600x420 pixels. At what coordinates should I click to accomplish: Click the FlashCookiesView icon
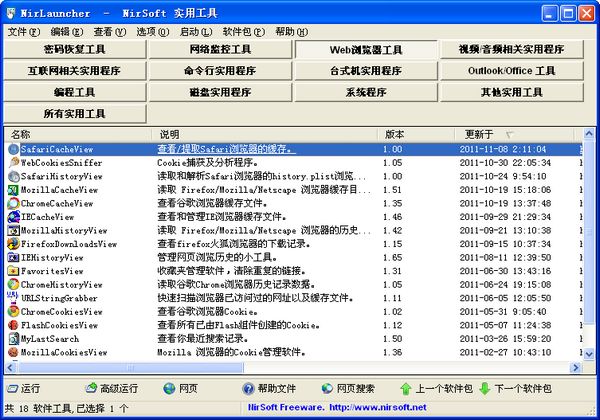tap(13, 325)
